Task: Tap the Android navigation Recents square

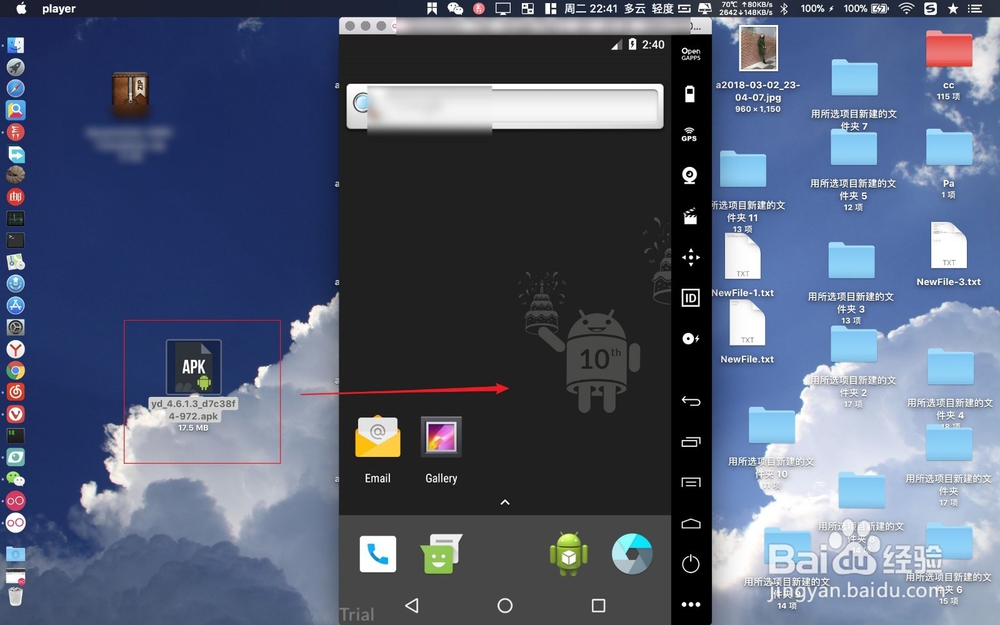Action: [598, 605]
